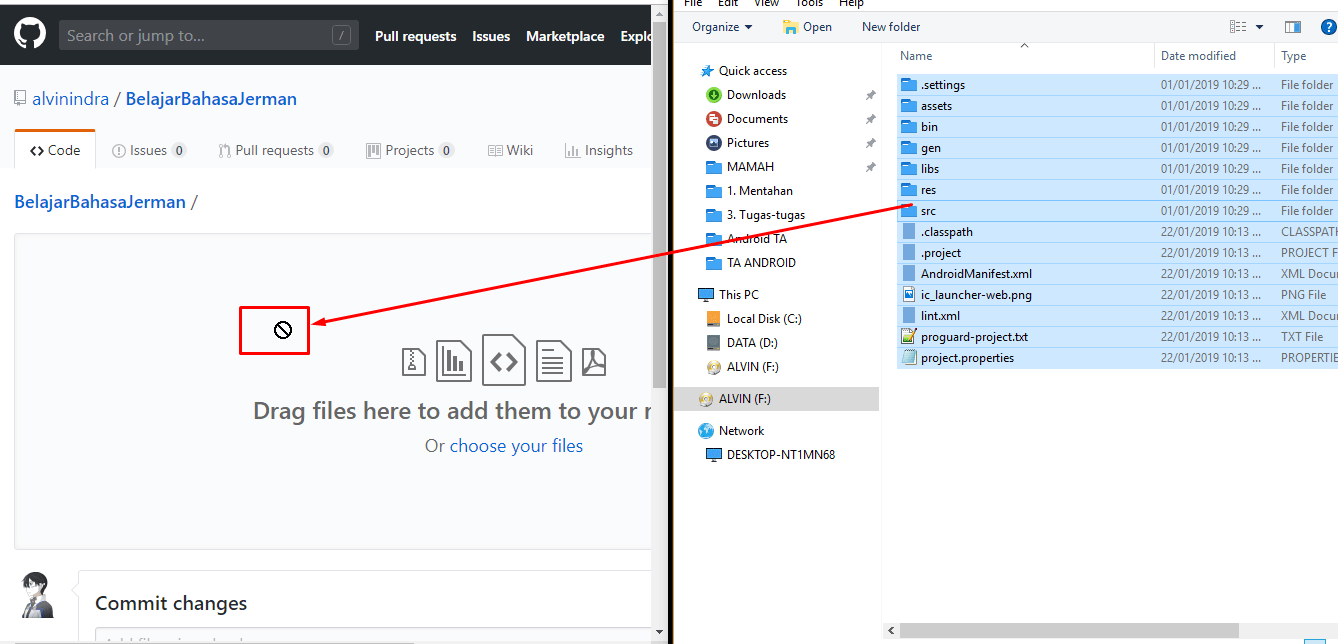View the repository Insights
The width and height of the screenshot is (1338, 644).
click(x=598, y=149)
